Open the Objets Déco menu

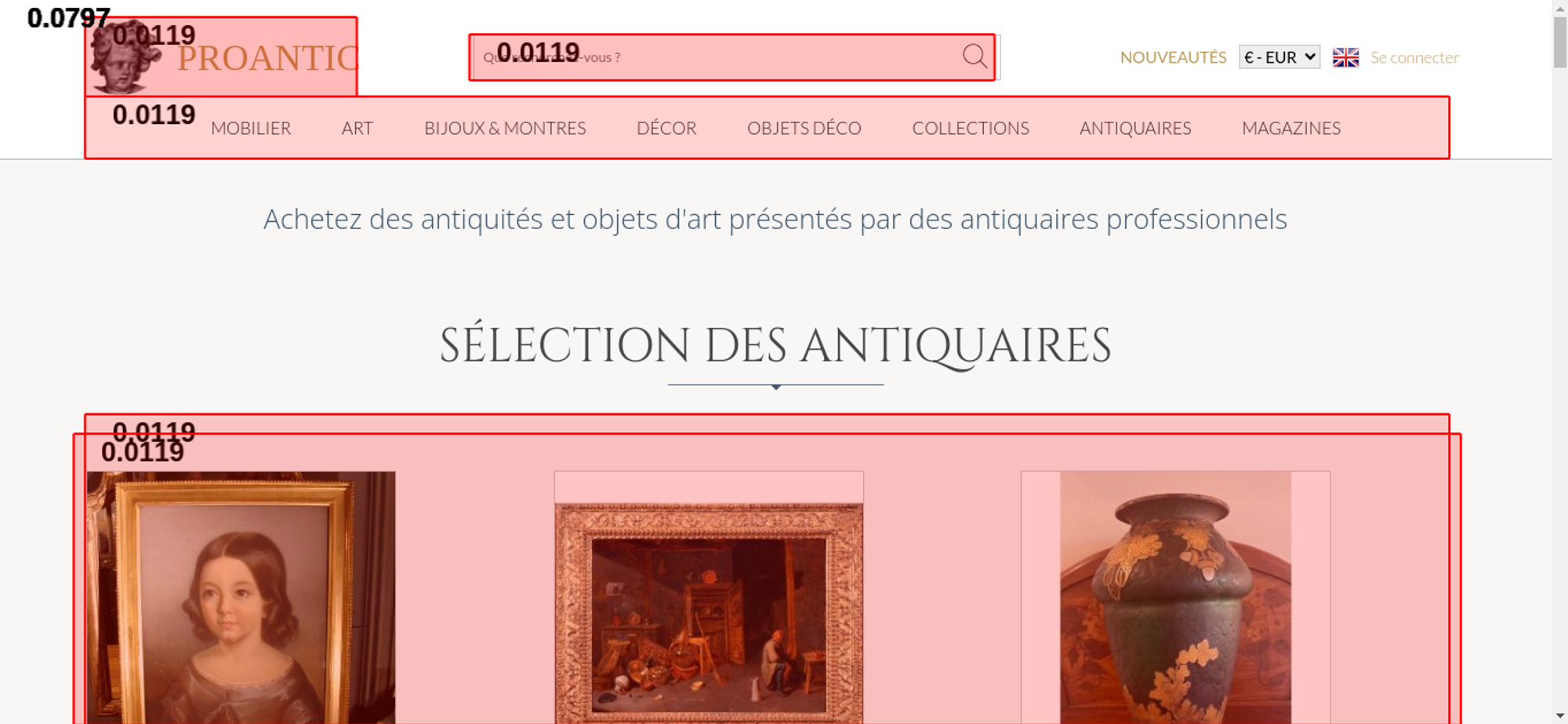[804, 128]
